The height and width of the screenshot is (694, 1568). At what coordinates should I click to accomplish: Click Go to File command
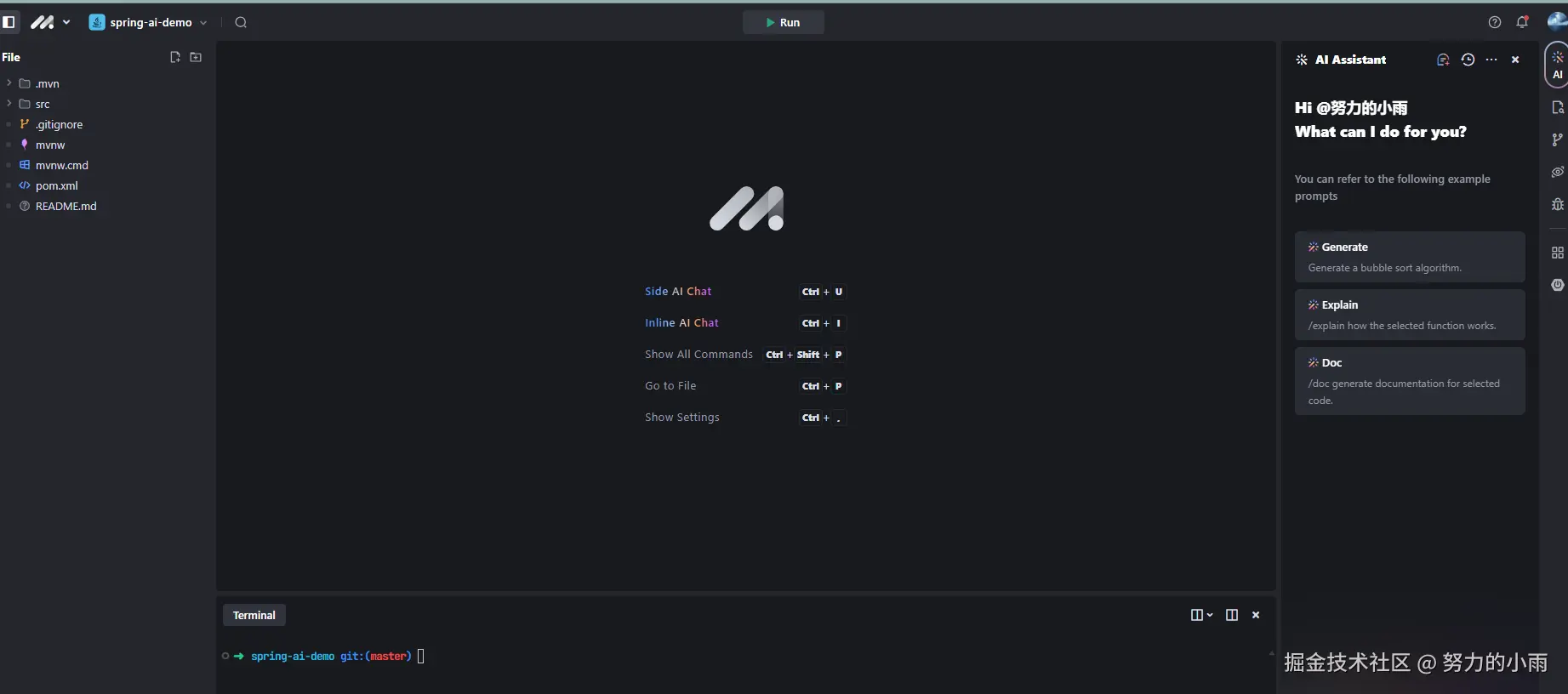click(x=670, y=386)
